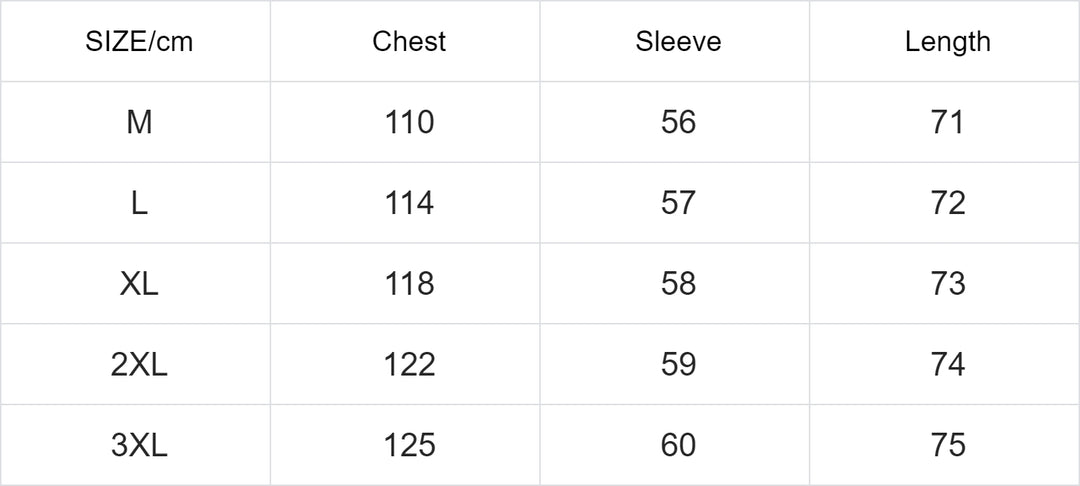Click the 3XL size row label
The width and height of the screenshot is (1080, 486).
point(139,445)
